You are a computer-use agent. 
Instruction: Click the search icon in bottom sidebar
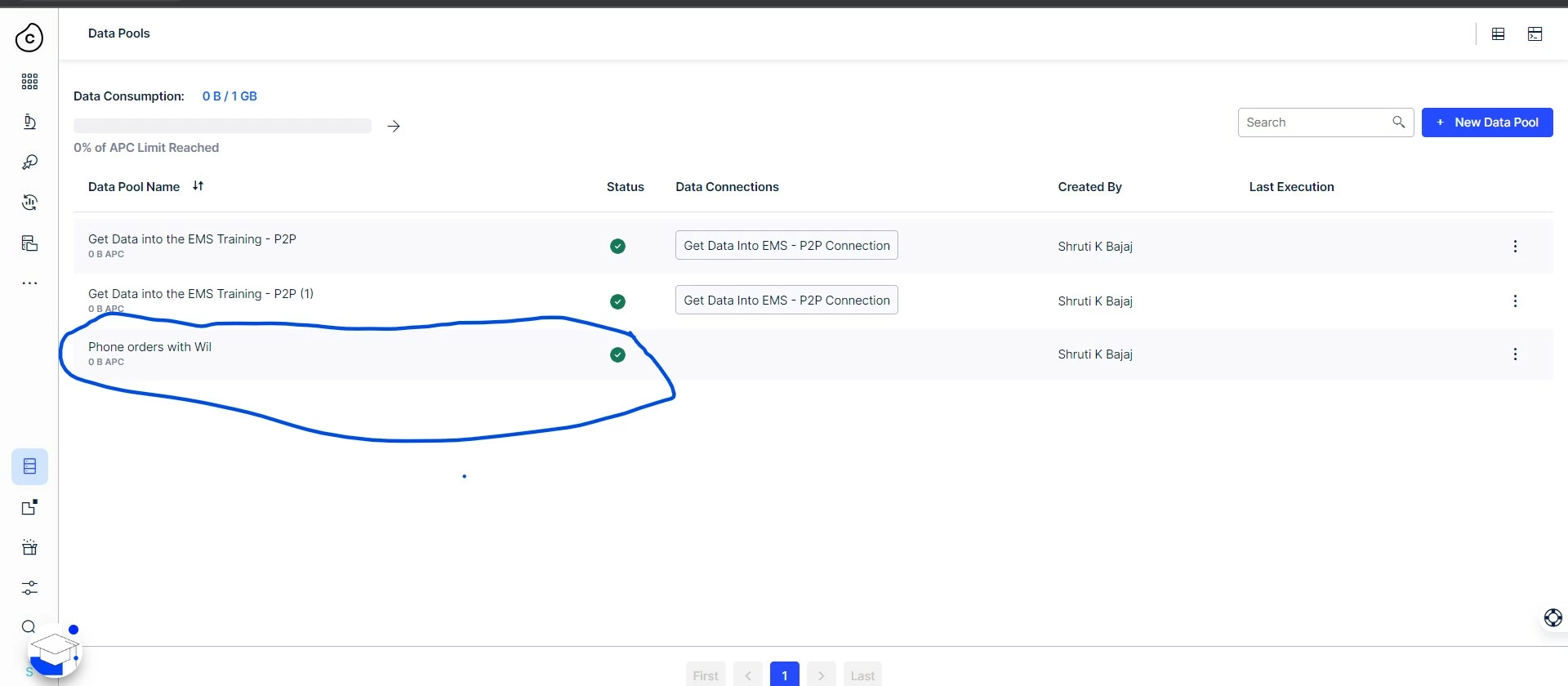point(29,627)
